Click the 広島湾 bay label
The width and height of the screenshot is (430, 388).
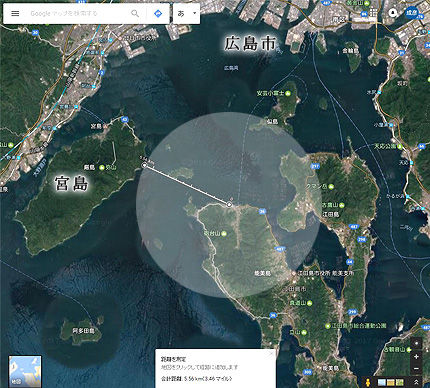pos(231,68)
